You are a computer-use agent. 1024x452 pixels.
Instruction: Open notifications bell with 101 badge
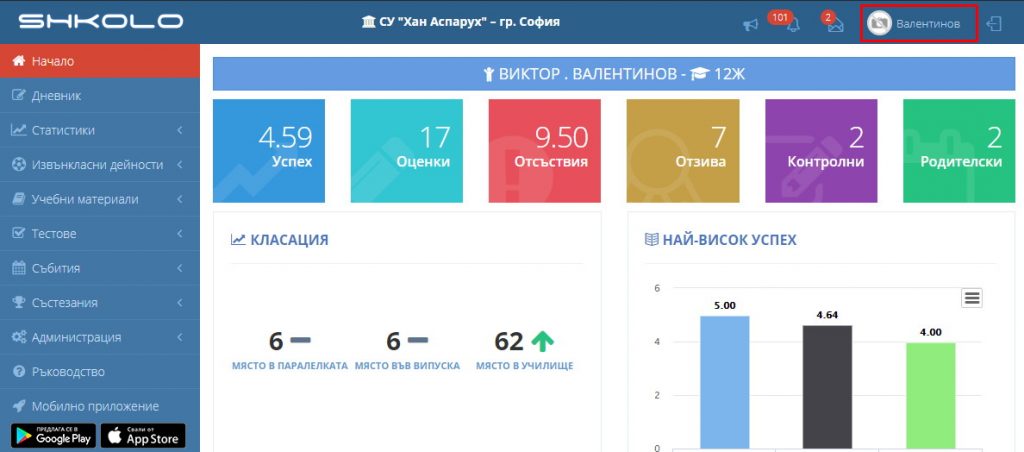tap(793, 25)
